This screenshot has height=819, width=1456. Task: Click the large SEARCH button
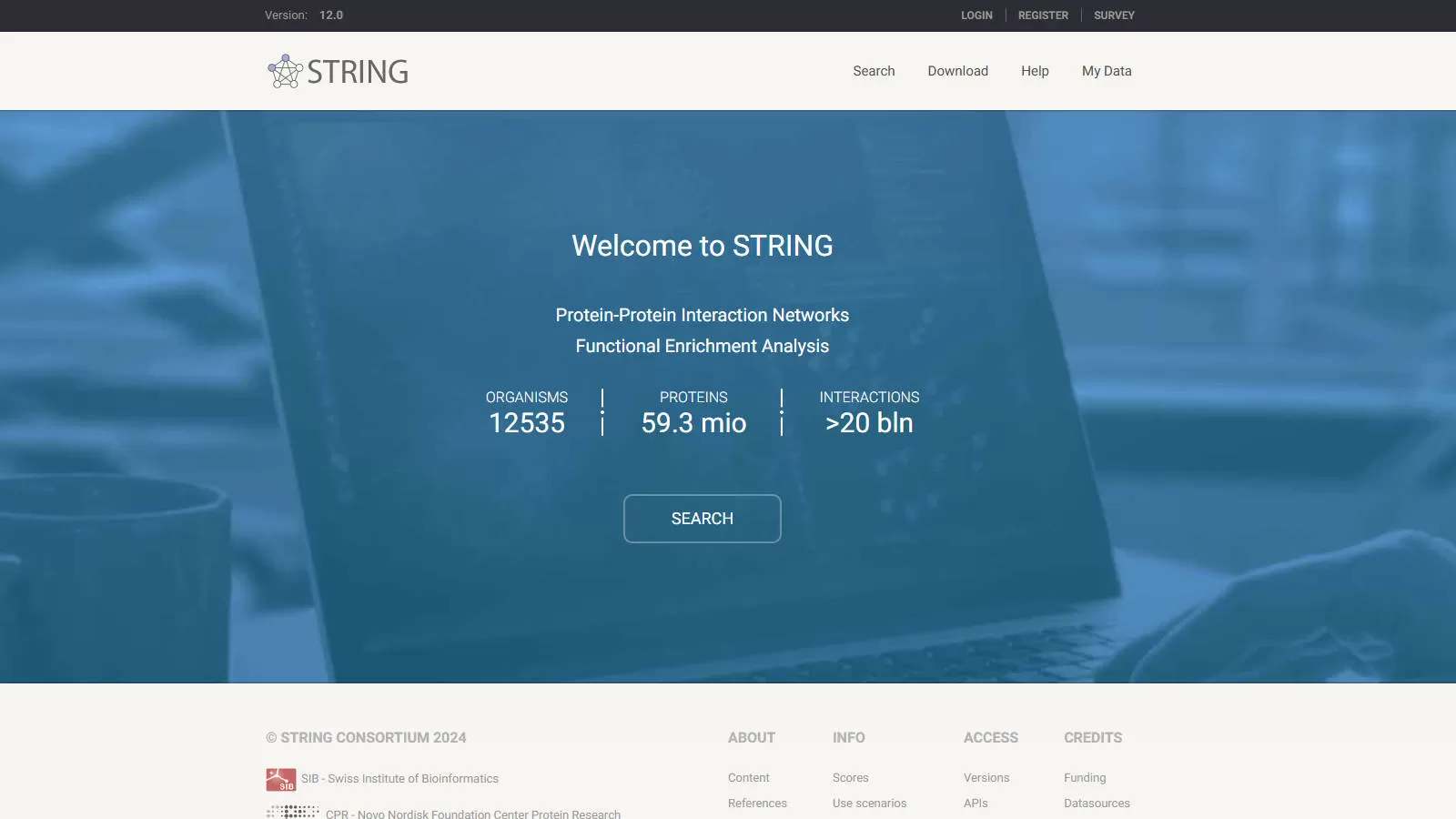703,519
